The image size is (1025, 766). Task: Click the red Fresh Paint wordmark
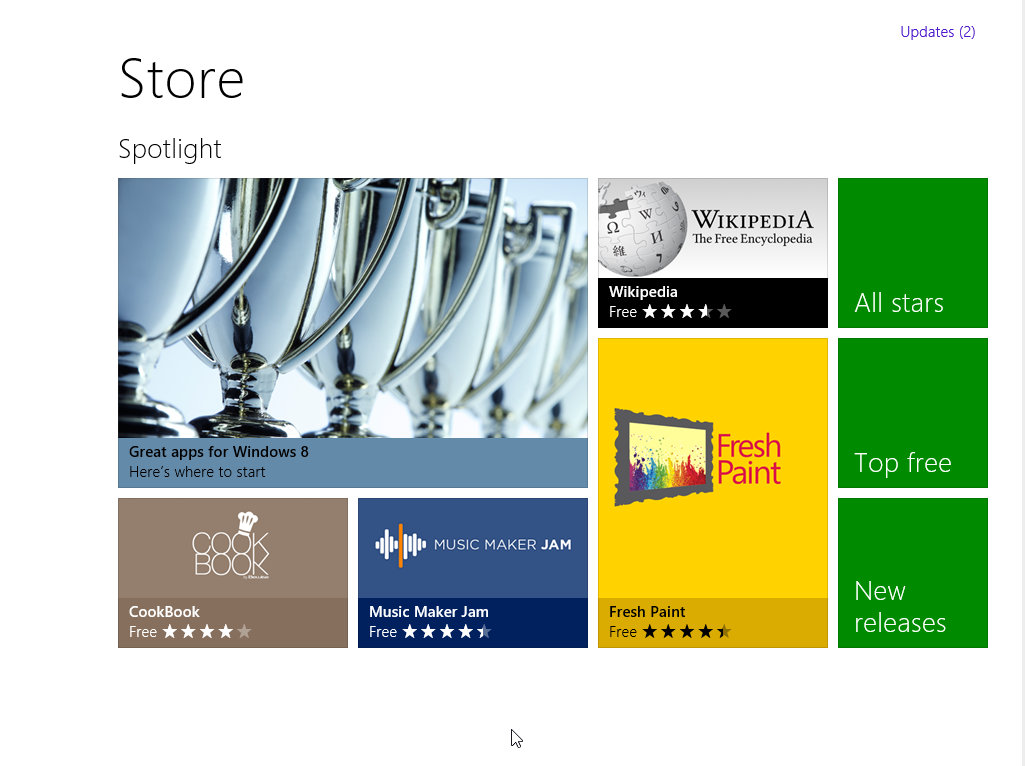[748, 459]
